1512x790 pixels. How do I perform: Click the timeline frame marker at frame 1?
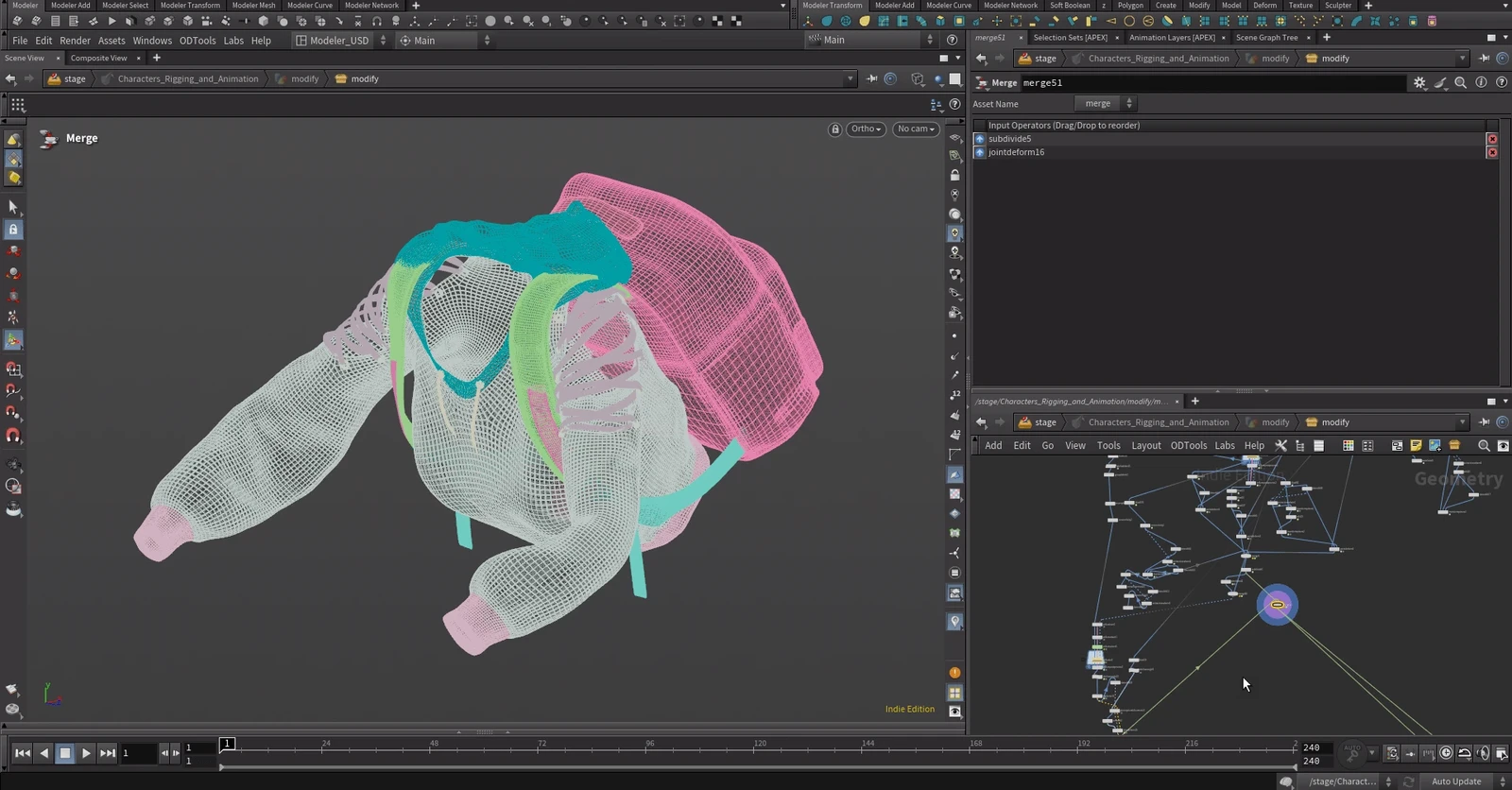tap(227, 744)
